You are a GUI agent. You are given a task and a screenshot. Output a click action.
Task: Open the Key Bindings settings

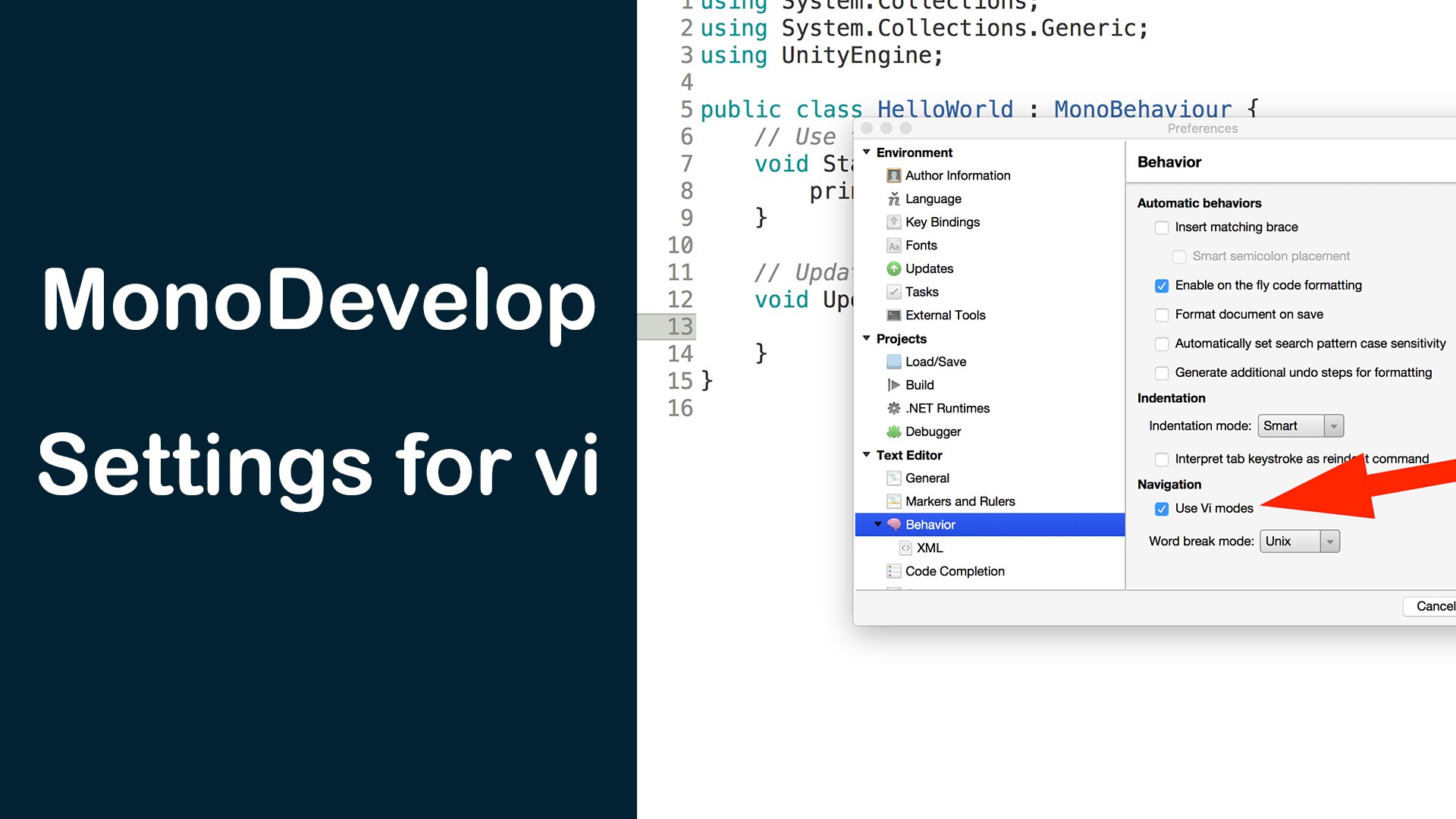tap(943, 221)
